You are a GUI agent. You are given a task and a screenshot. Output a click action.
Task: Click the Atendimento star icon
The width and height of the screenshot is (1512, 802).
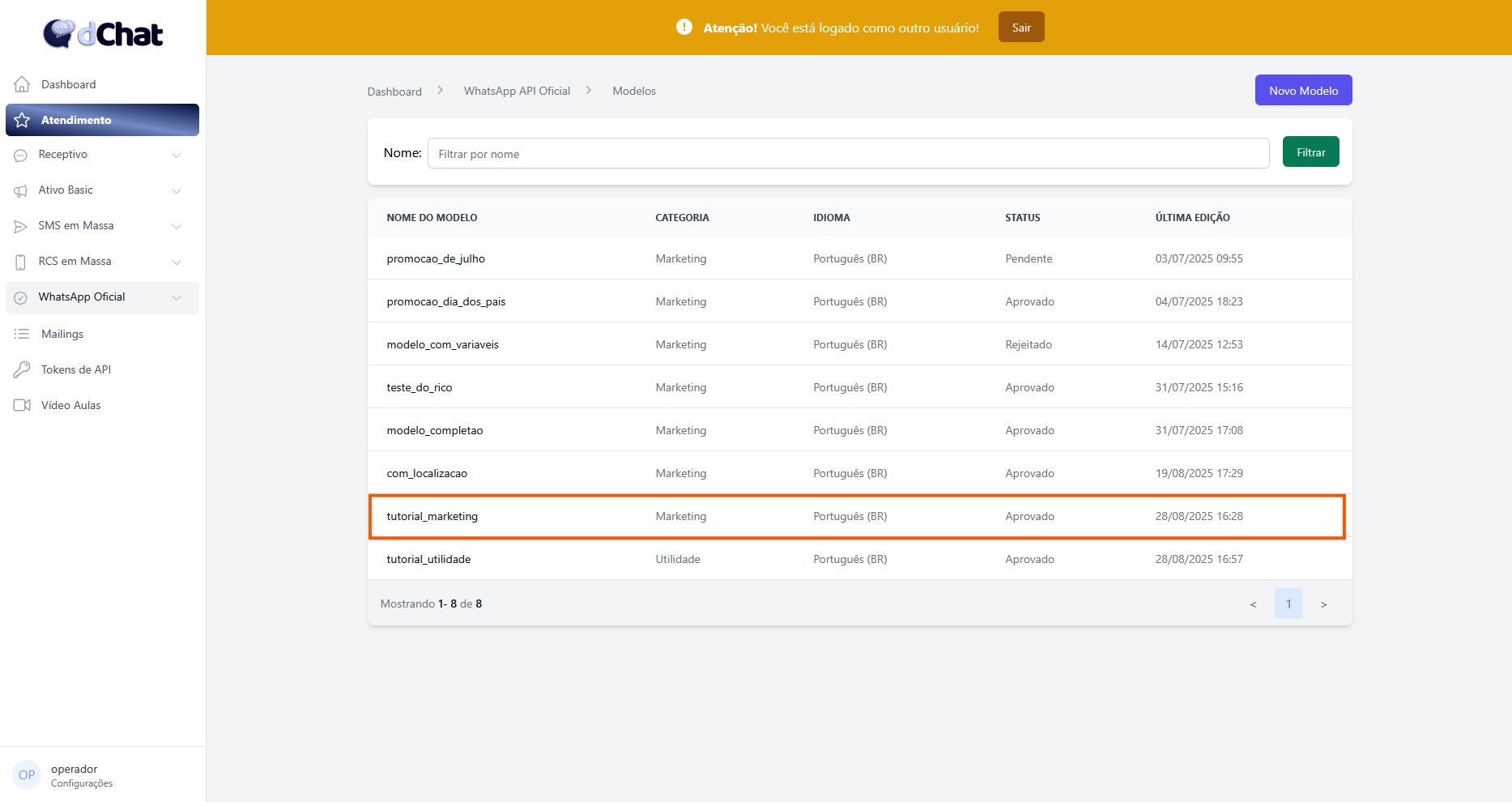[22, 120]
